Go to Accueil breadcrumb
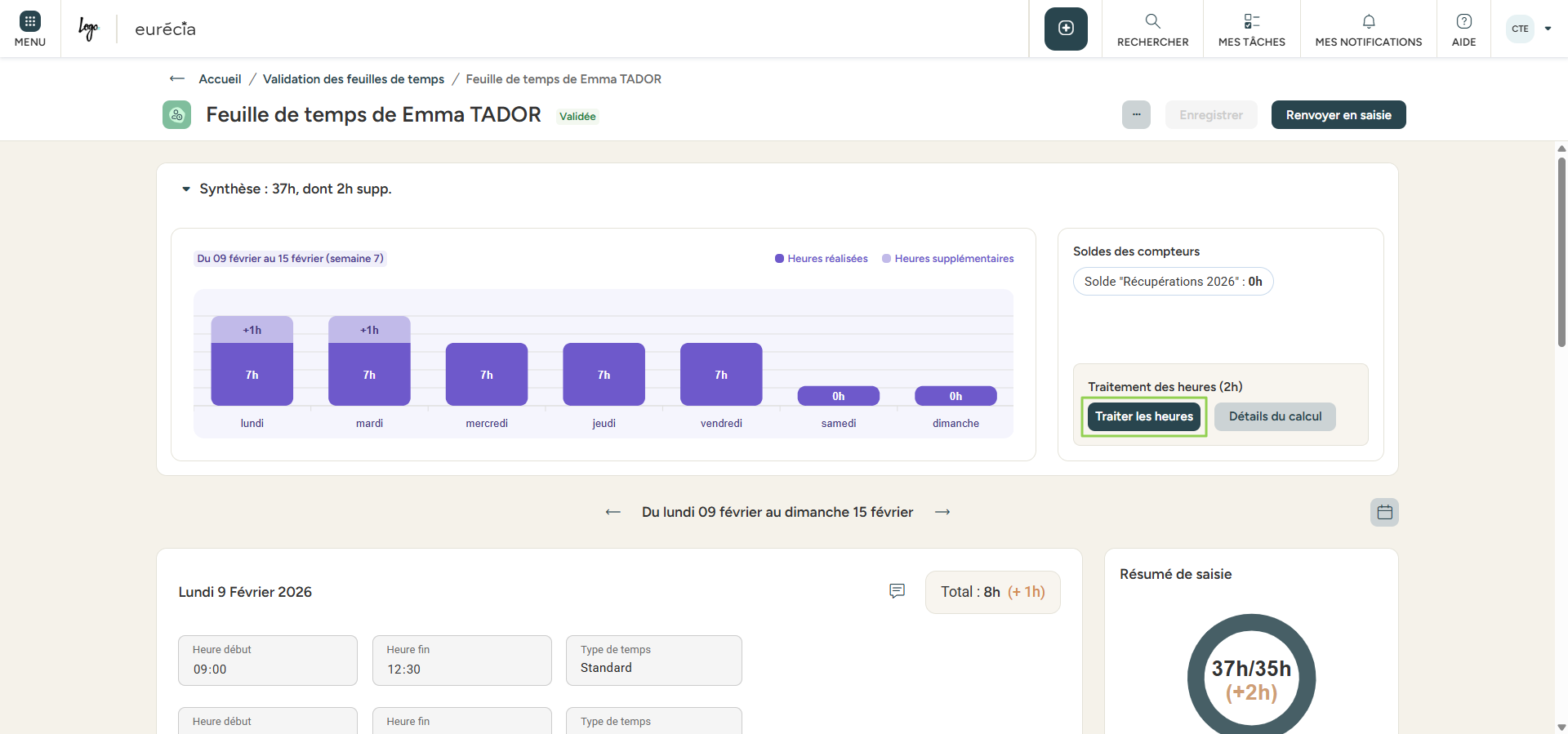1568x734 pixels. (x=220, y=79)
